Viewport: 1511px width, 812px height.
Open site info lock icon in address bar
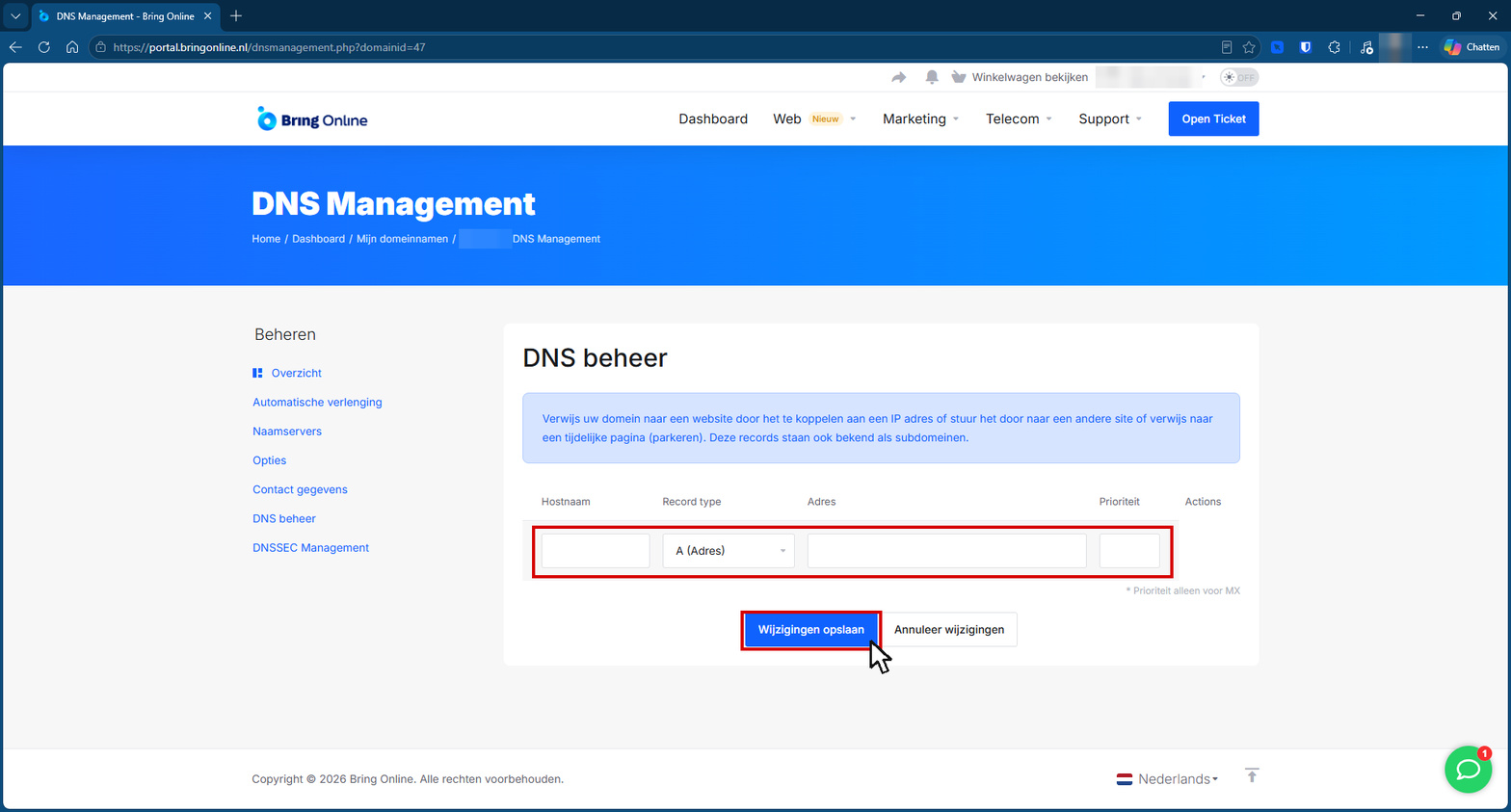pyautogui.click(x=100, y=47)
